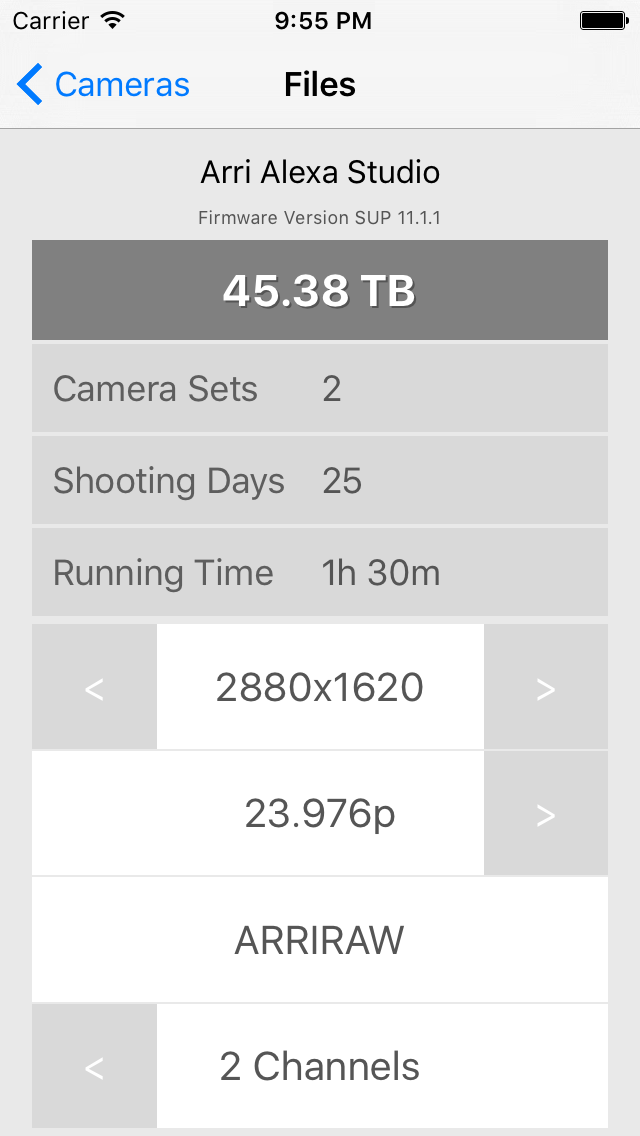Tap the ARRIRAW codec field
Screen dimensions: 640x1136
[x=319, y=940]
